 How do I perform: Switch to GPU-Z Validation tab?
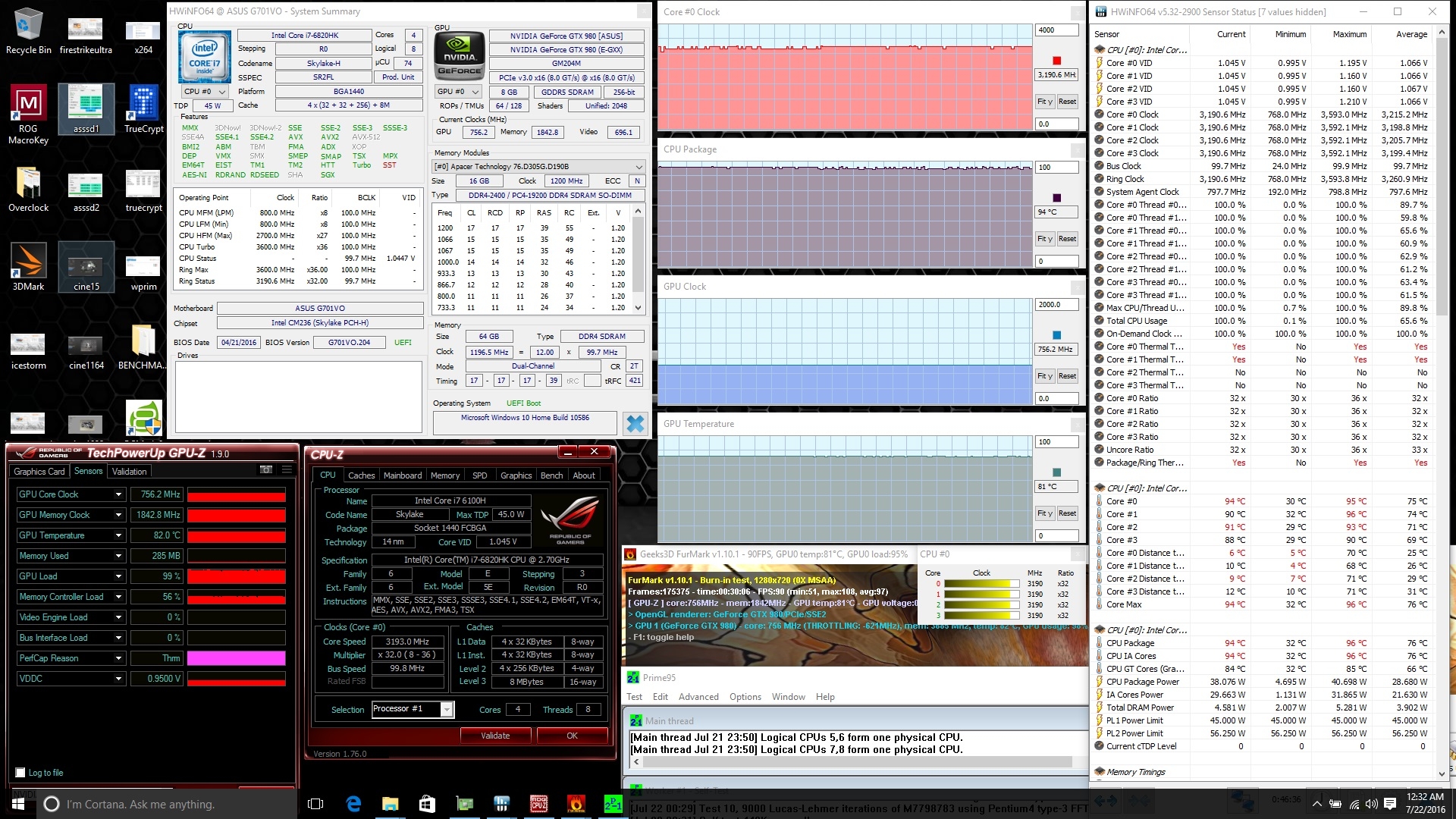point(130,471)
